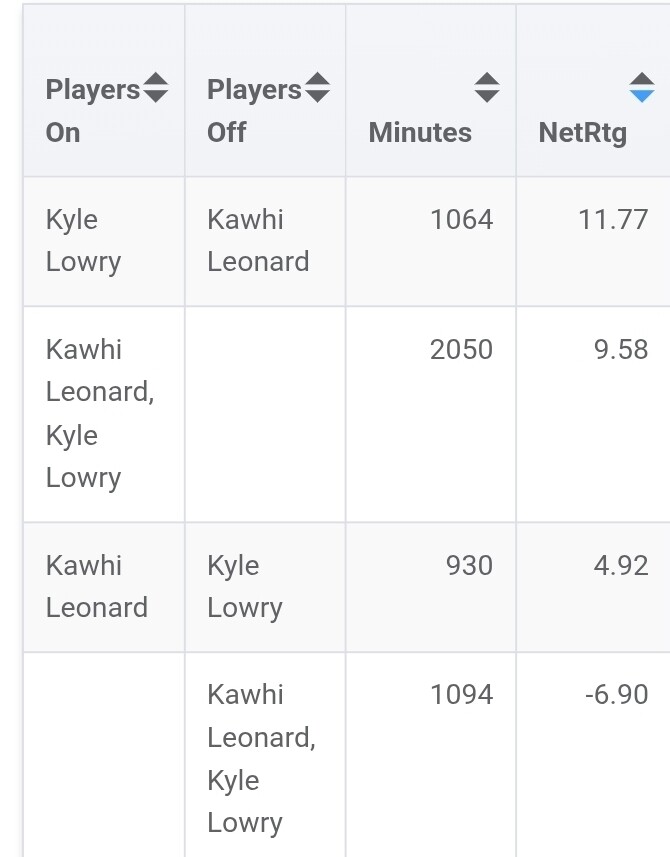Select the 4.92 net rating cell

[x=621, y=565]
